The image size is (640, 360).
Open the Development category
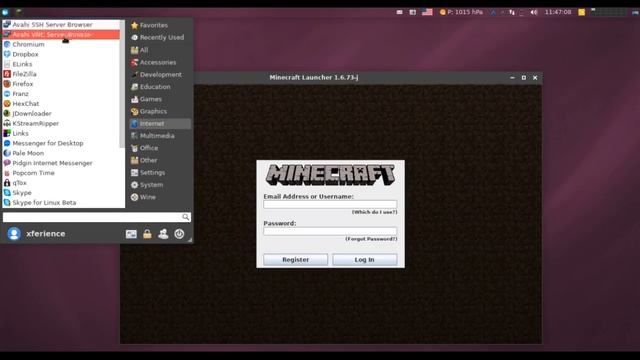(160, 75)
